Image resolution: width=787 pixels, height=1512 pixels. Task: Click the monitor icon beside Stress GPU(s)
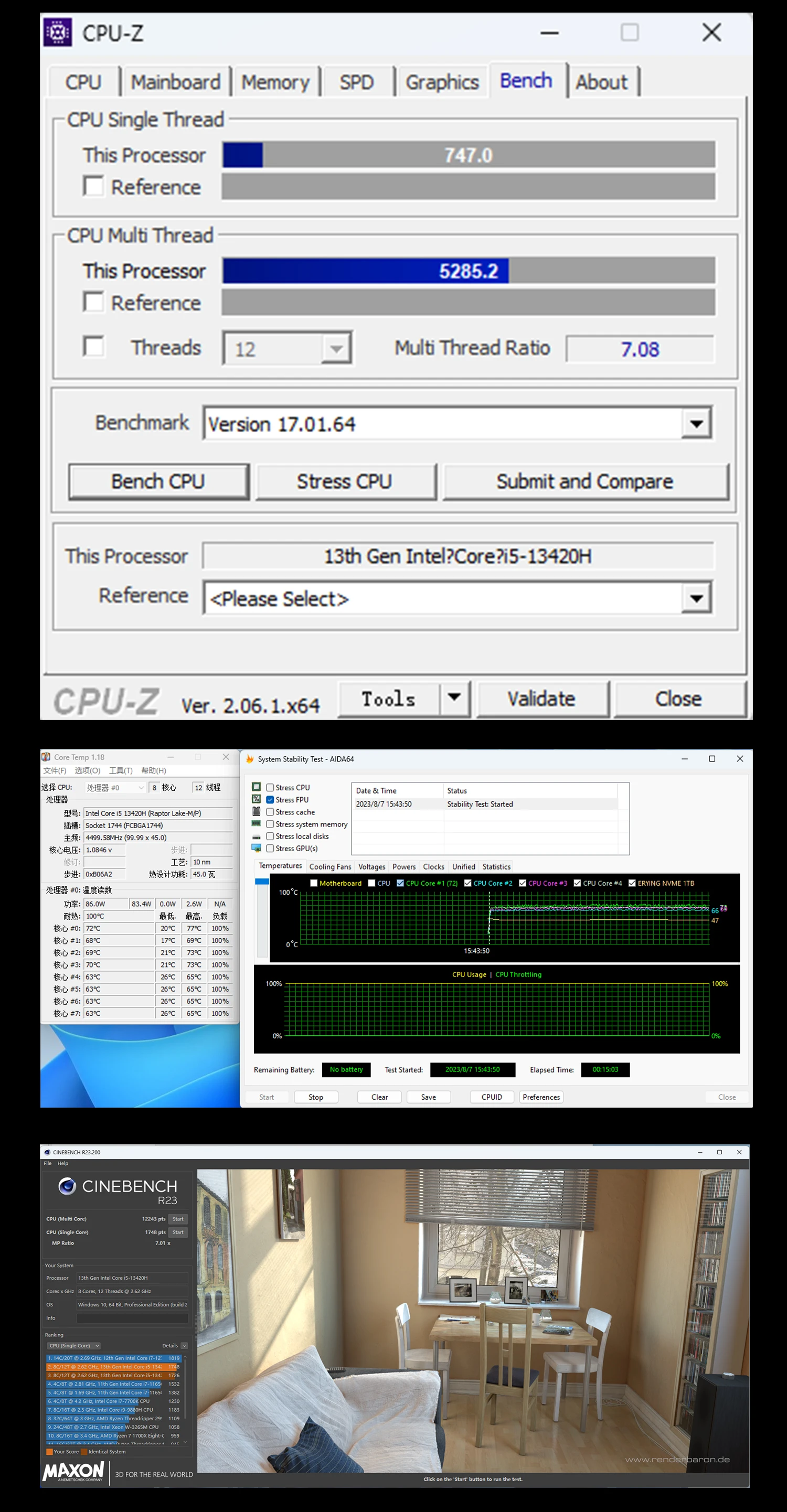point(256,848)
